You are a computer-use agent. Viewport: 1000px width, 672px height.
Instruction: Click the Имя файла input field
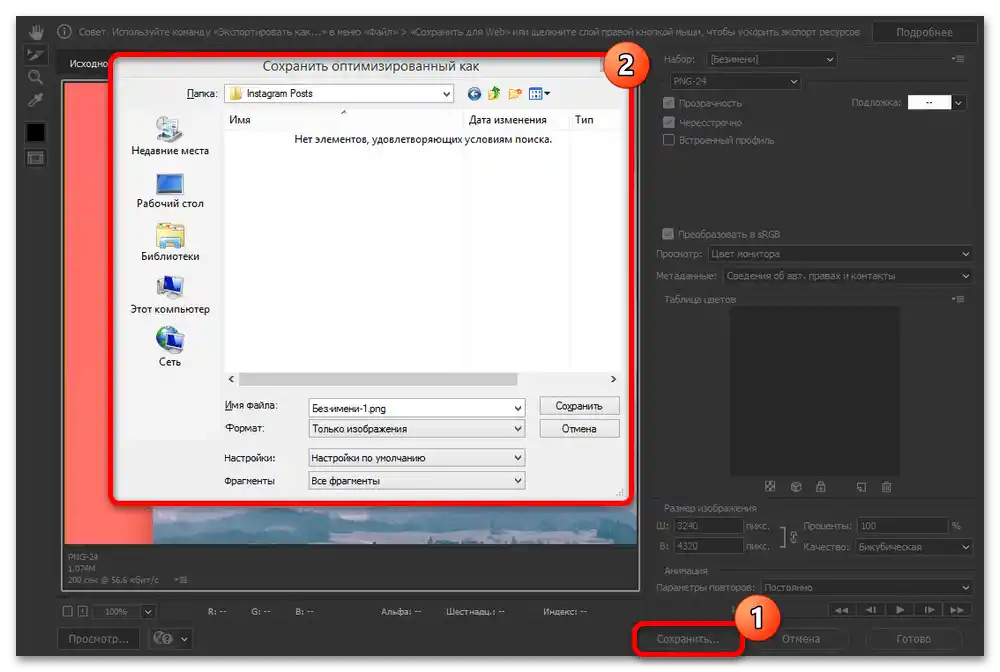416,408
